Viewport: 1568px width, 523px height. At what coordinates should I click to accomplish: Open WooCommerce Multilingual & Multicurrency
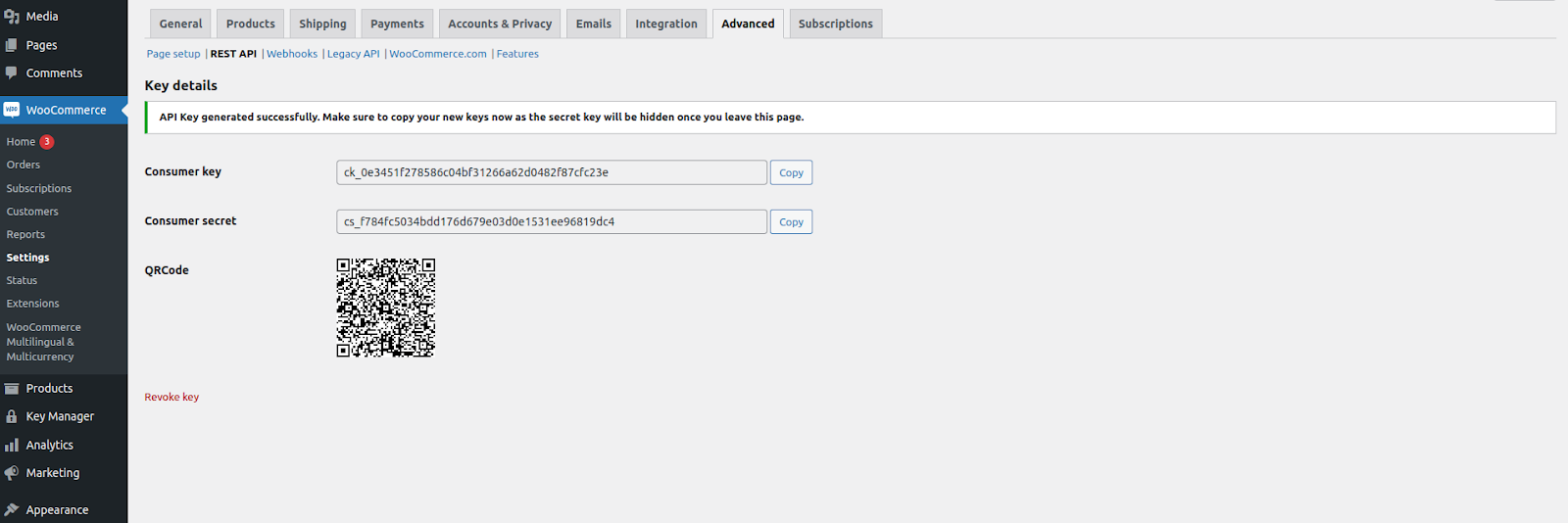(x=44, y=342)
